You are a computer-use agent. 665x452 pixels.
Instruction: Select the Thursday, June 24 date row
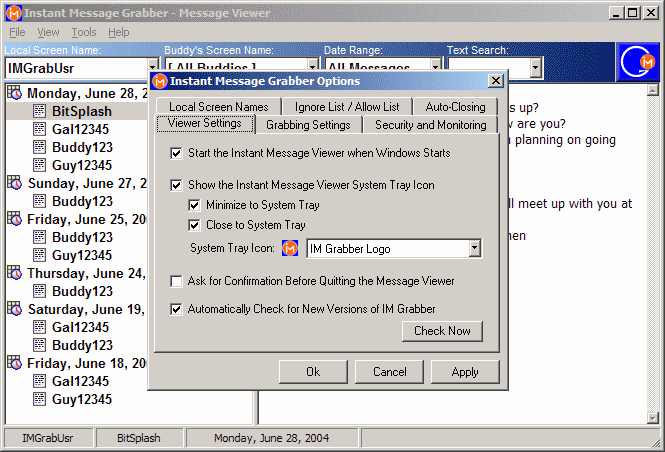point(87,273)
